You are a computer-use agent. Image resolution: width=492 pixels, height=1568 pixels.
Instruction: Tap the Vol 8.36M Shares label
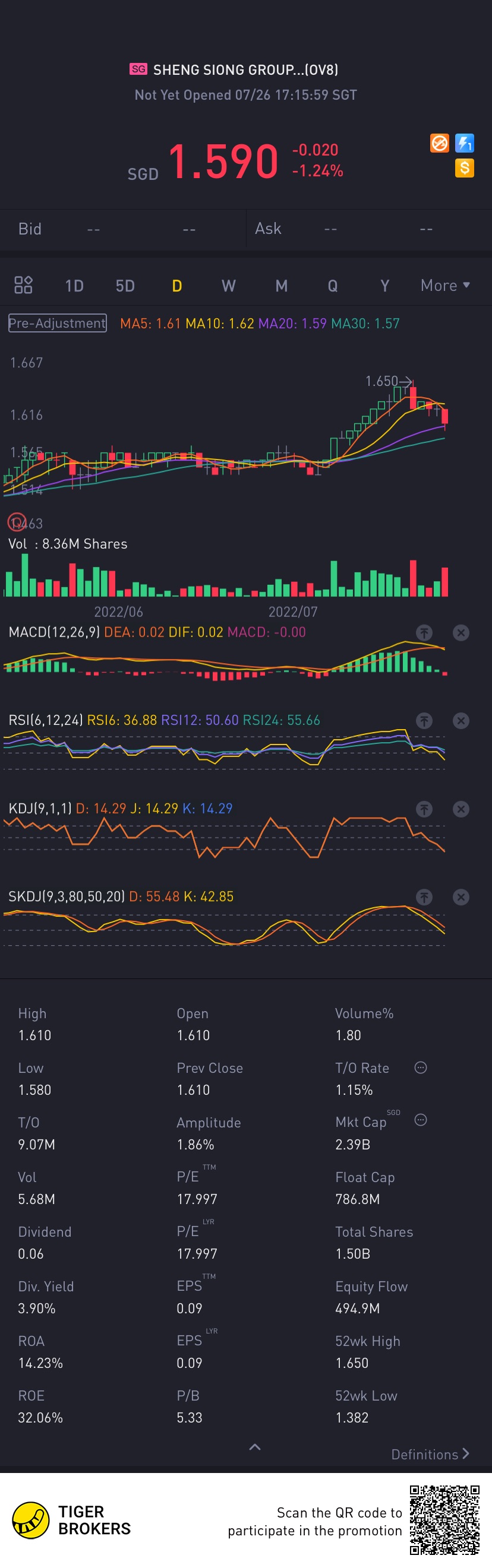[68, 544]
